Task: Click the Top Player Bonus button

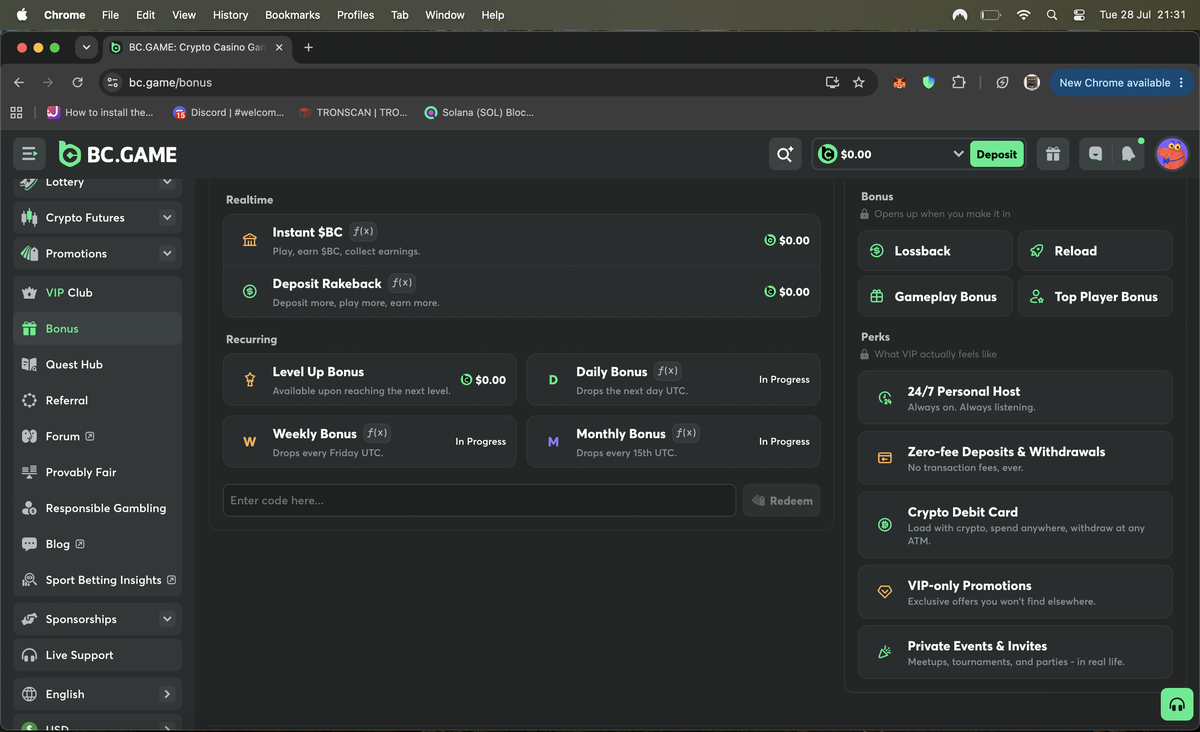Action: click(1095, 297)
